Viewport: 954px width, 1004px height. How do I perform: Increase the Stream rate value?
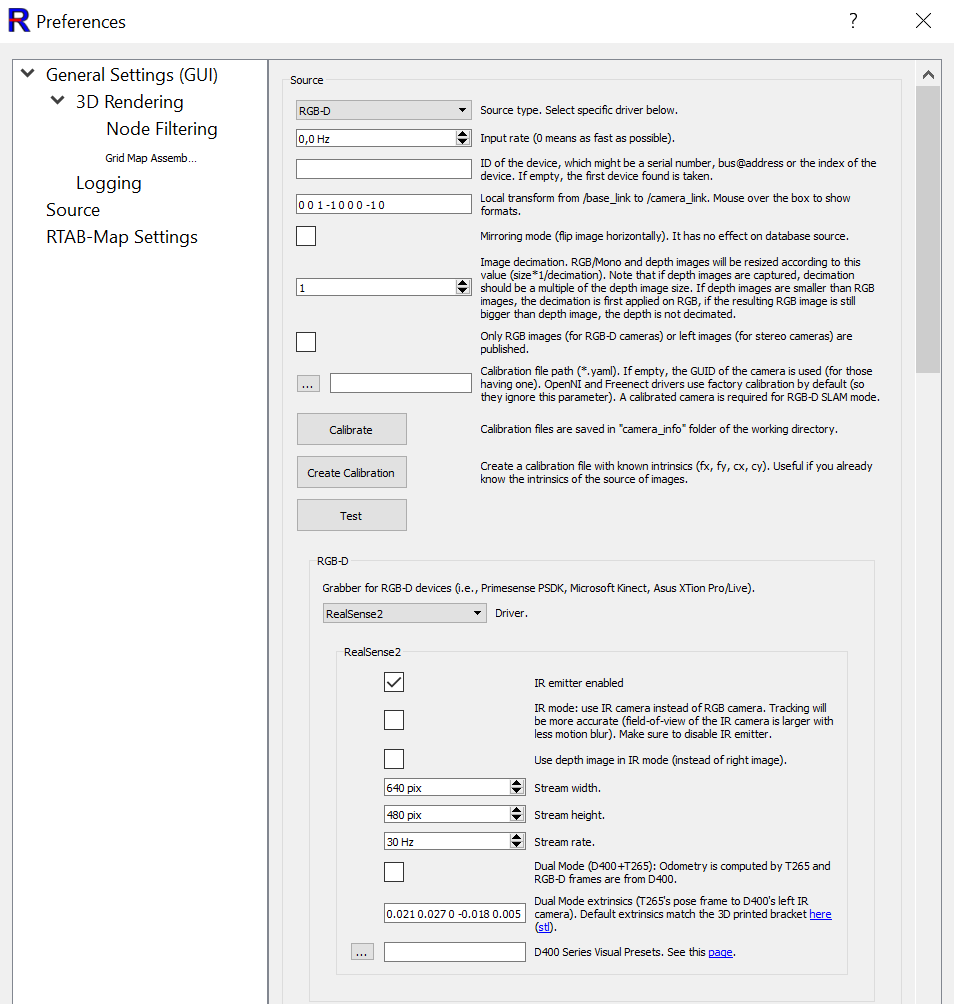517,837
